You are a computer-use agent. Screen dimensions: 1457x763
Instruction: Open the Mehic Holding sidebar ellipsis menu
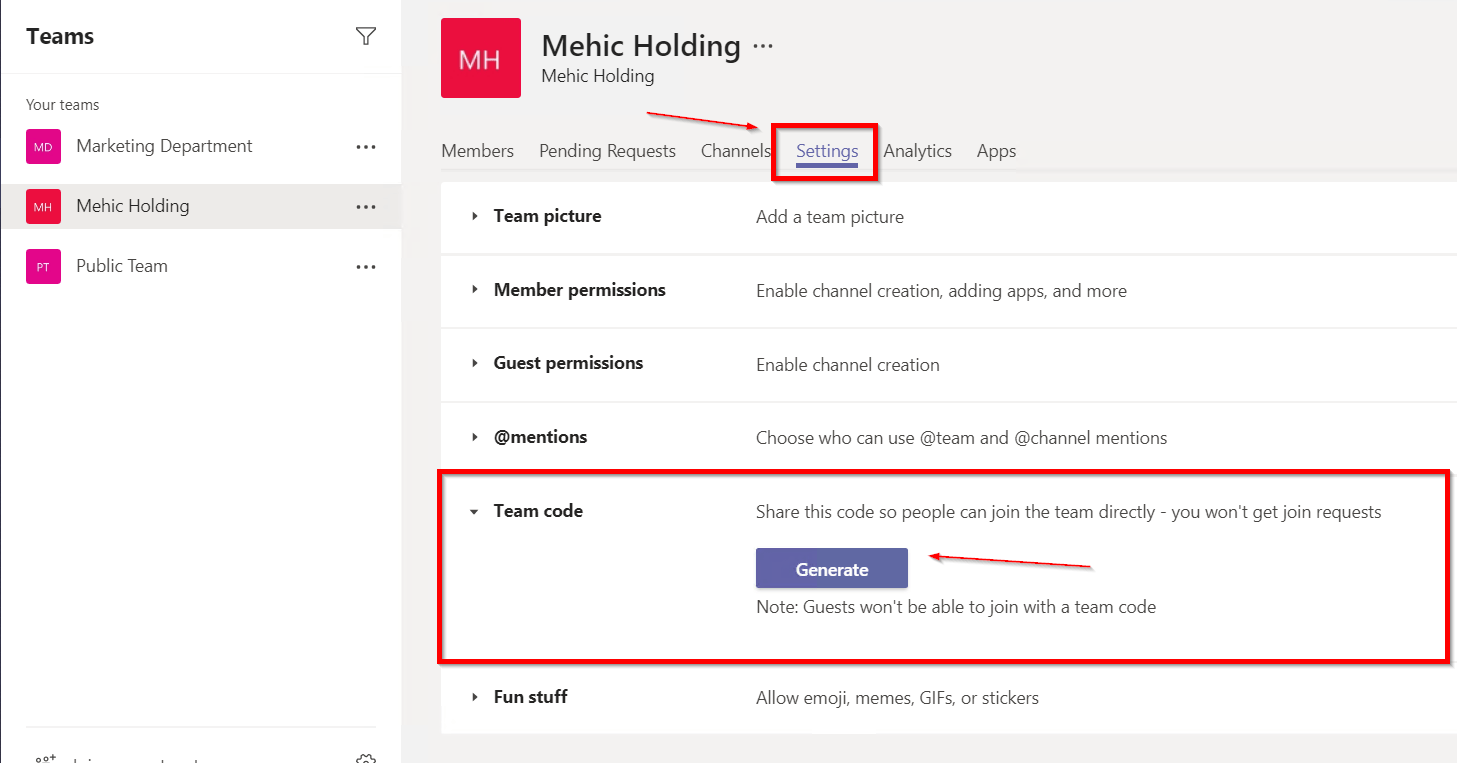366,207
